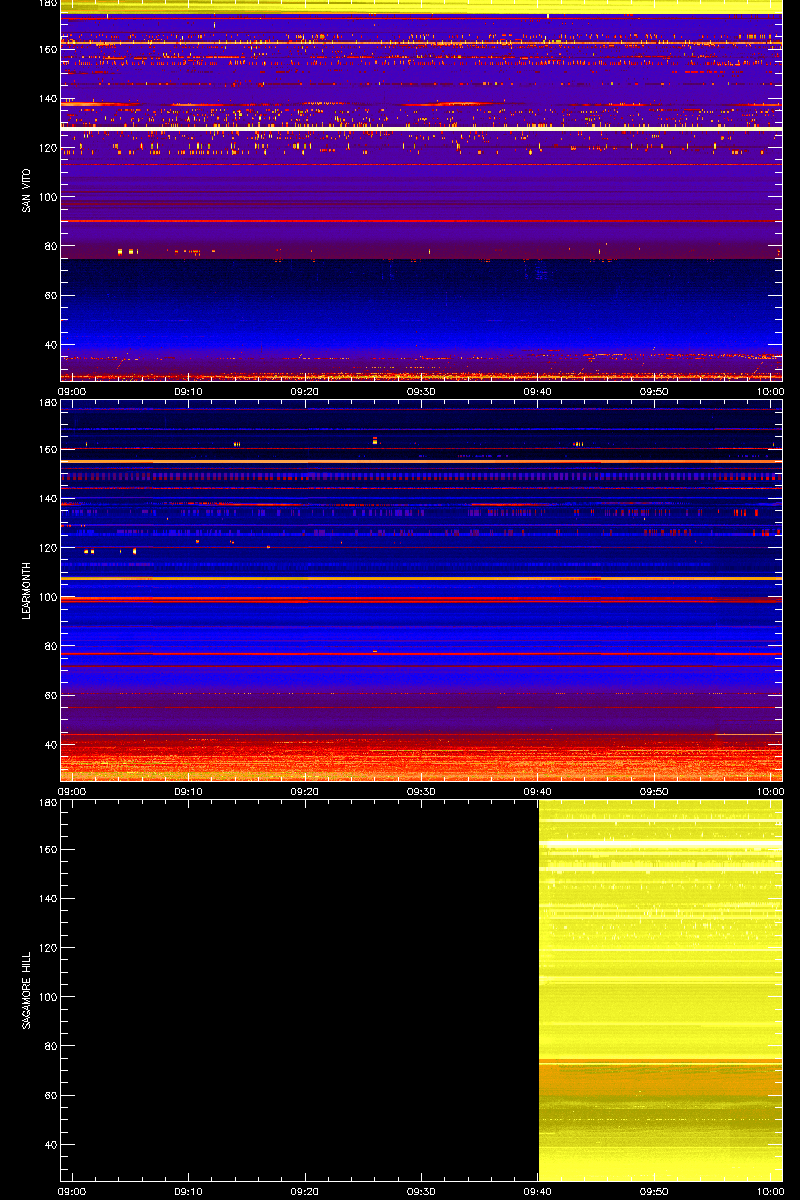Click the 100 frequency label on San Vito axis
The image size is (800, 1200).
pyautogui.click(x=46, y=196)
